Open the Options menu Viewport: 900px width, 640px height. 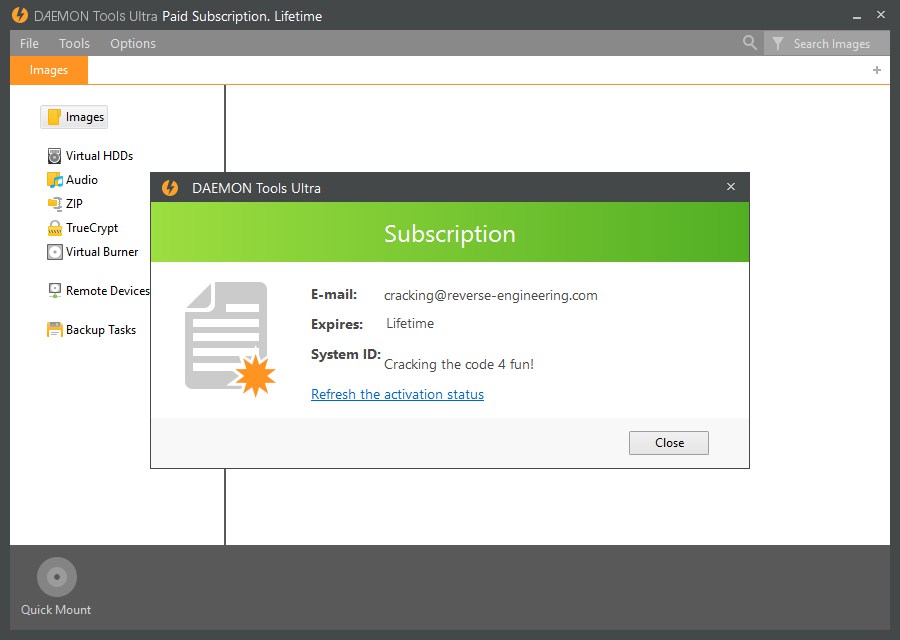coord(133,44)
